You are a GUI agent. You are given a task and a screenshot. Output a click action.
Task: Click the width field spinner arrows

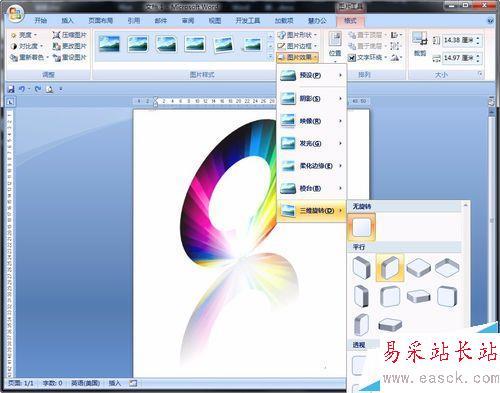click(x=478, y=58)
